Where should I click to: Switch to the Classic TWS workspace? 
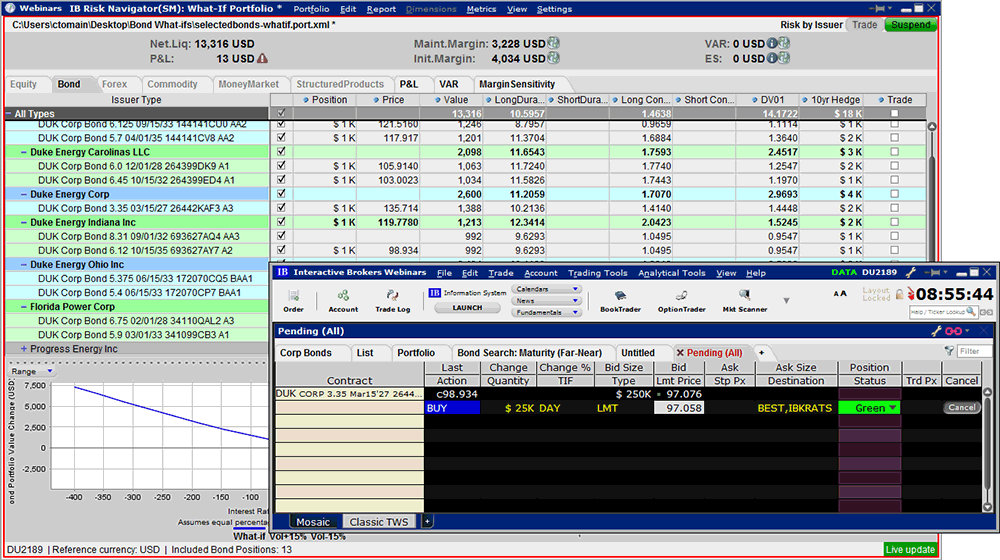(379, 522)
